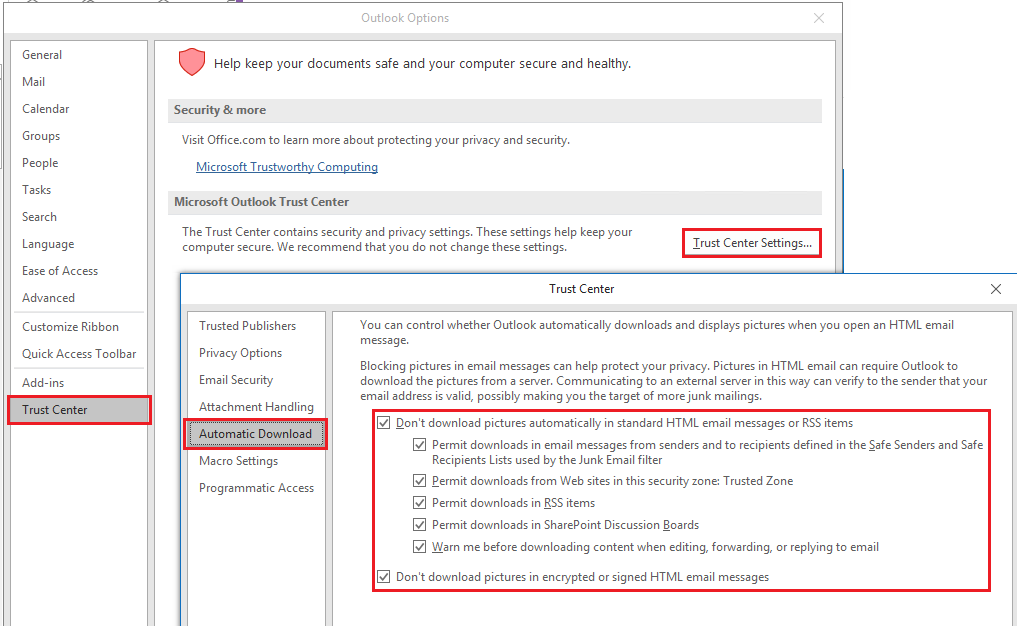
Task: Open Groups settings category
Action: [41, 136]
